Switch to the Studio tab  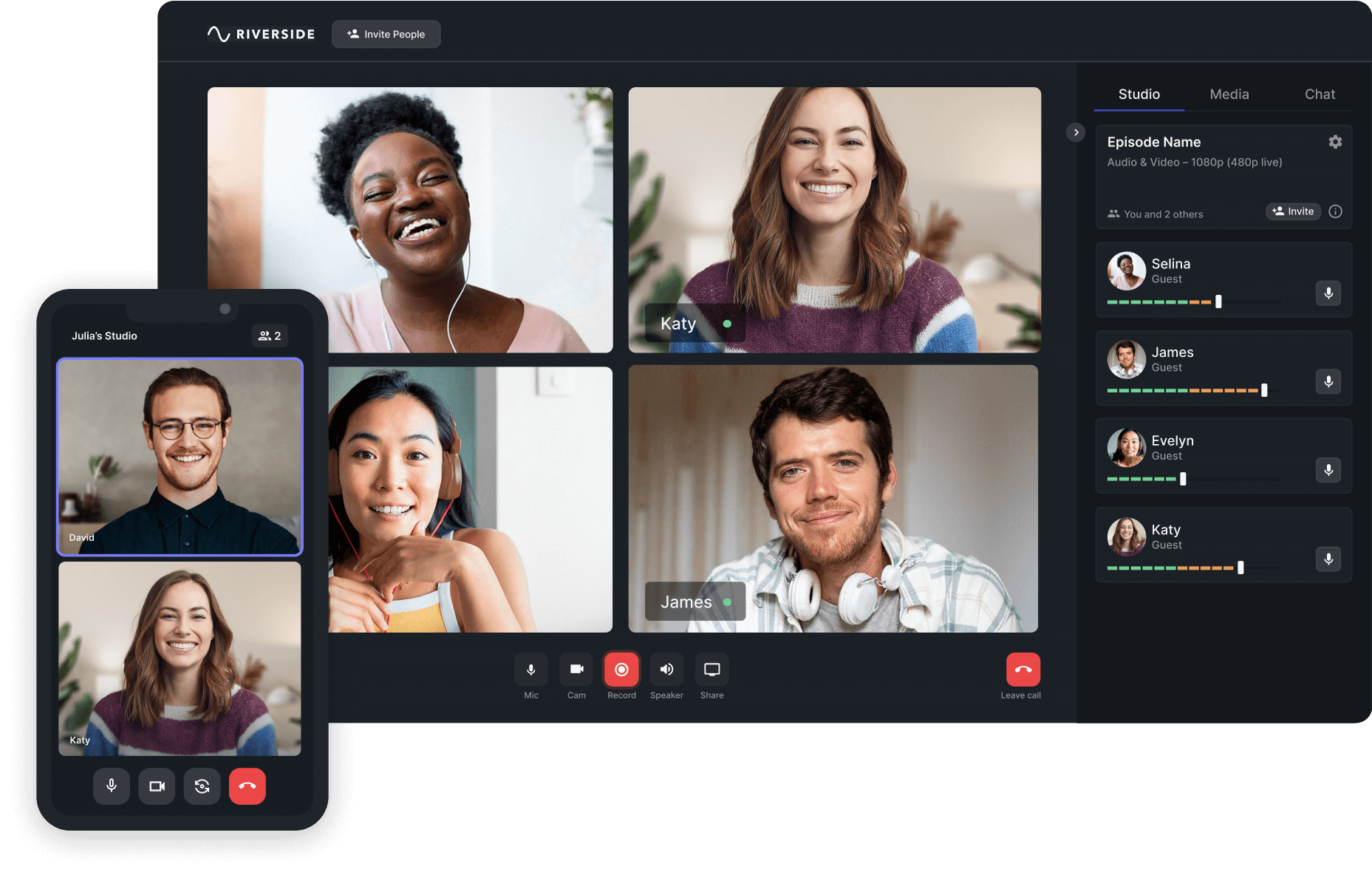tap(1139, 95)
